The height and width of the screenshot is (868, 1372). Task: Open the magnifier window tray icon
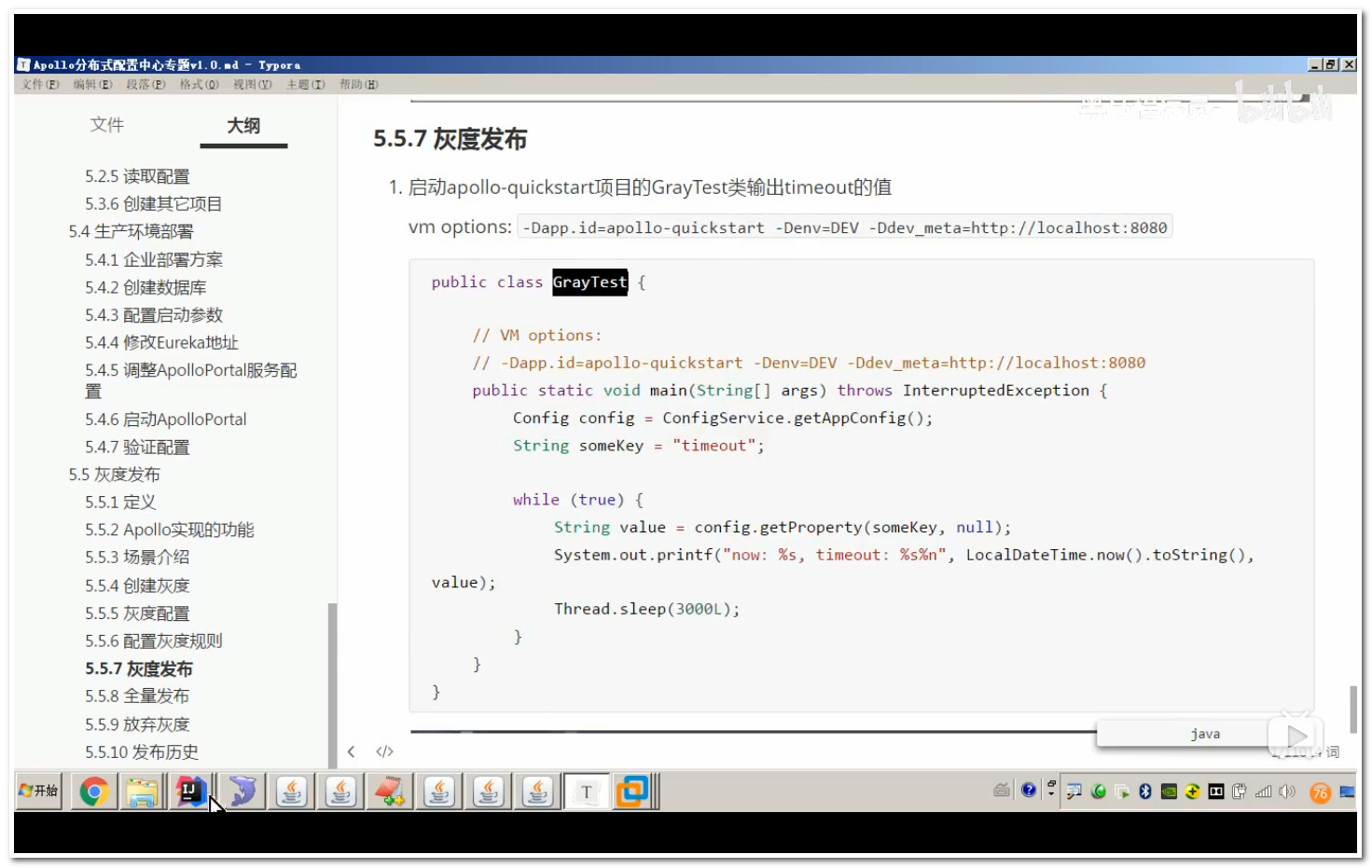coord(1074,792)
